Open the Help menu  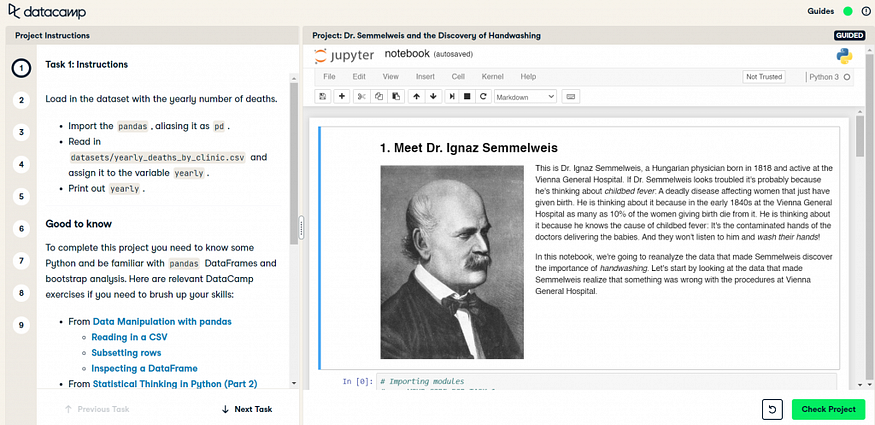(528, 77)
